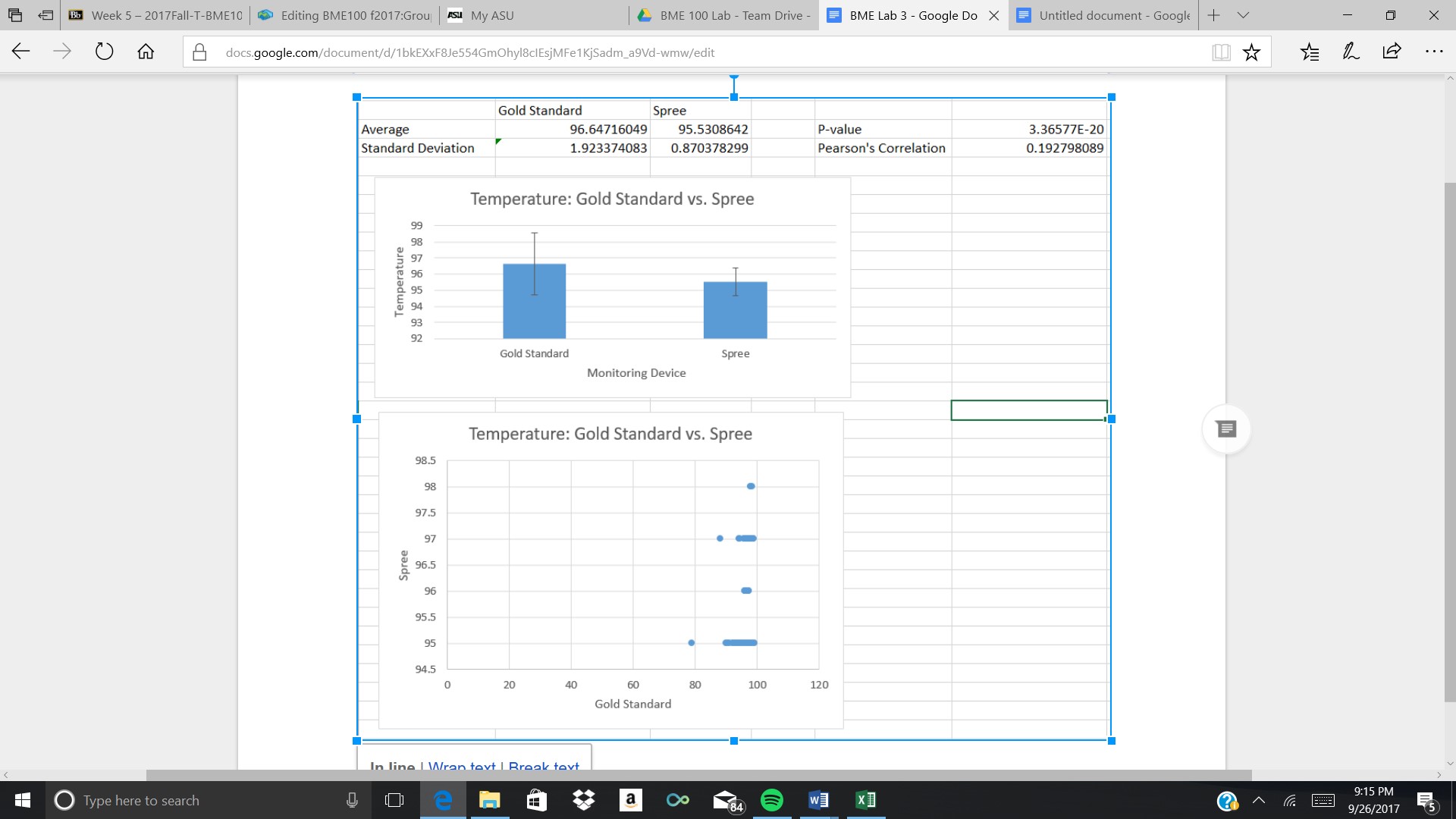Switch to the My ASU tab
Screen dimensions: 1456x819
491,15
